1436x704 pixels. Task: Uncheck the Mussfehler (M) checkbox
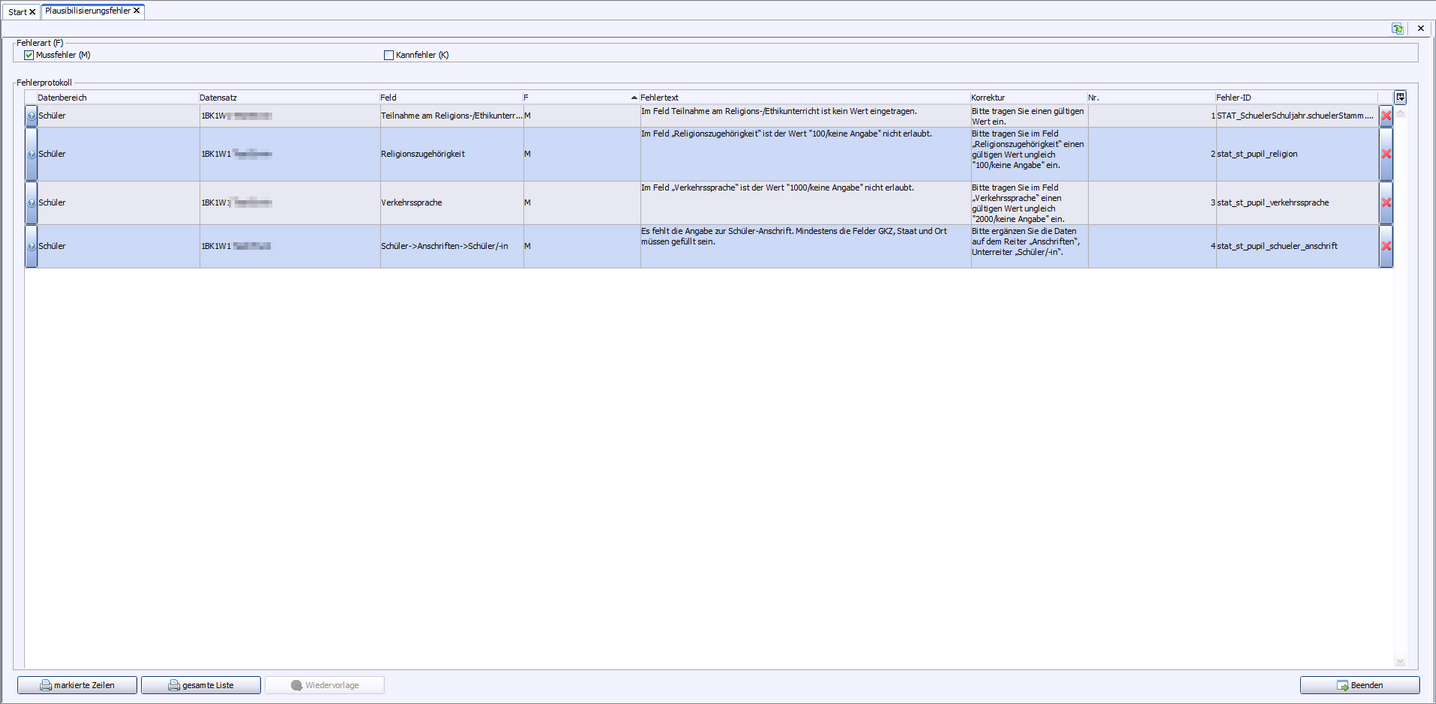click(29, 55)
